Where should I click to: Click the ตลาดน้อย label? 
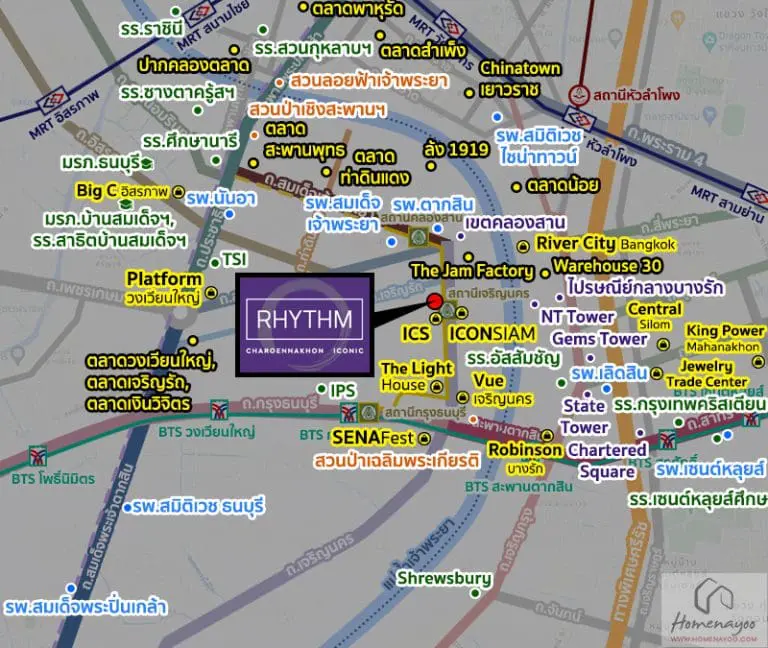click(562, 185)
